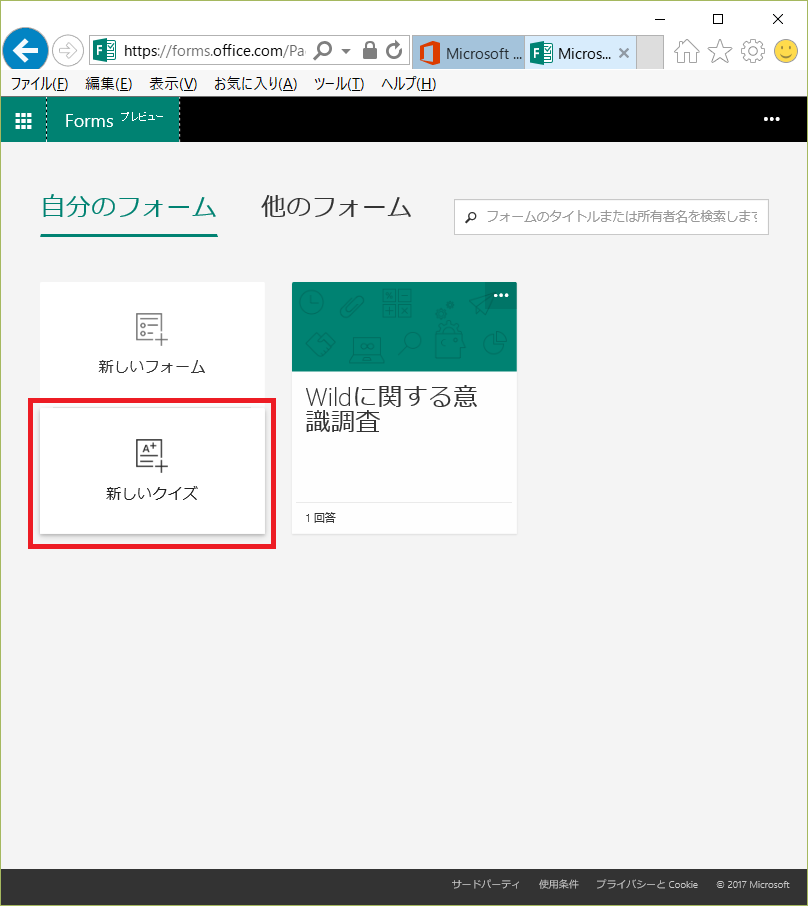Open browser Tools gear icon
Viewport: 808px width, 906px height.
753,51
